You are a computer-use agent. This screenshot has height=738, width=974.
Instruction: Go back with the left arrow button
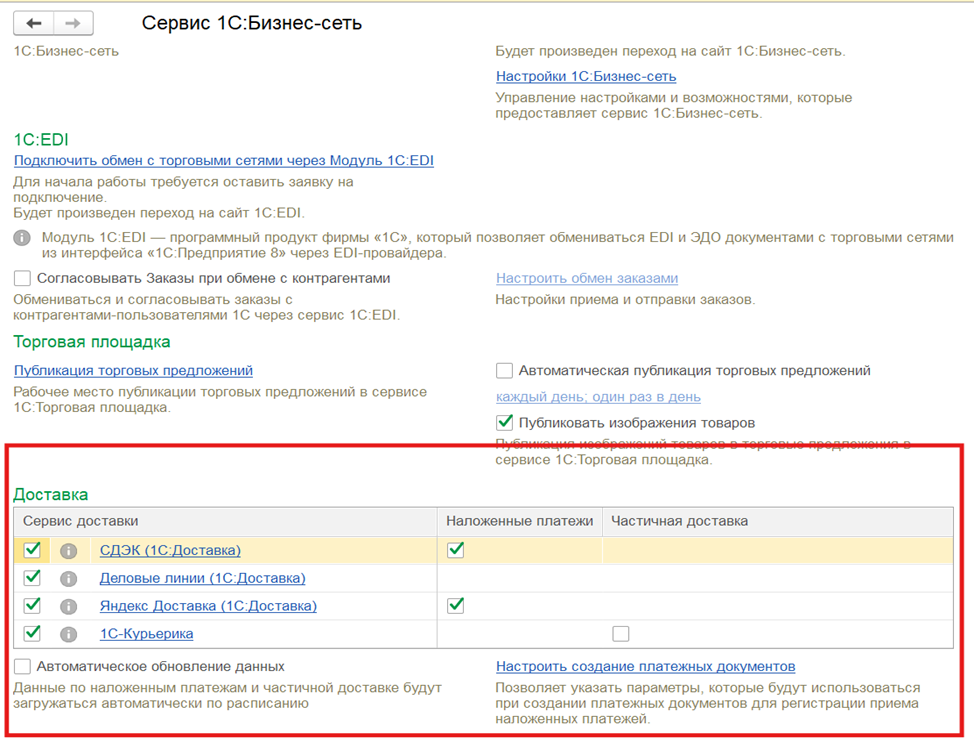click(x=34, y=24)
